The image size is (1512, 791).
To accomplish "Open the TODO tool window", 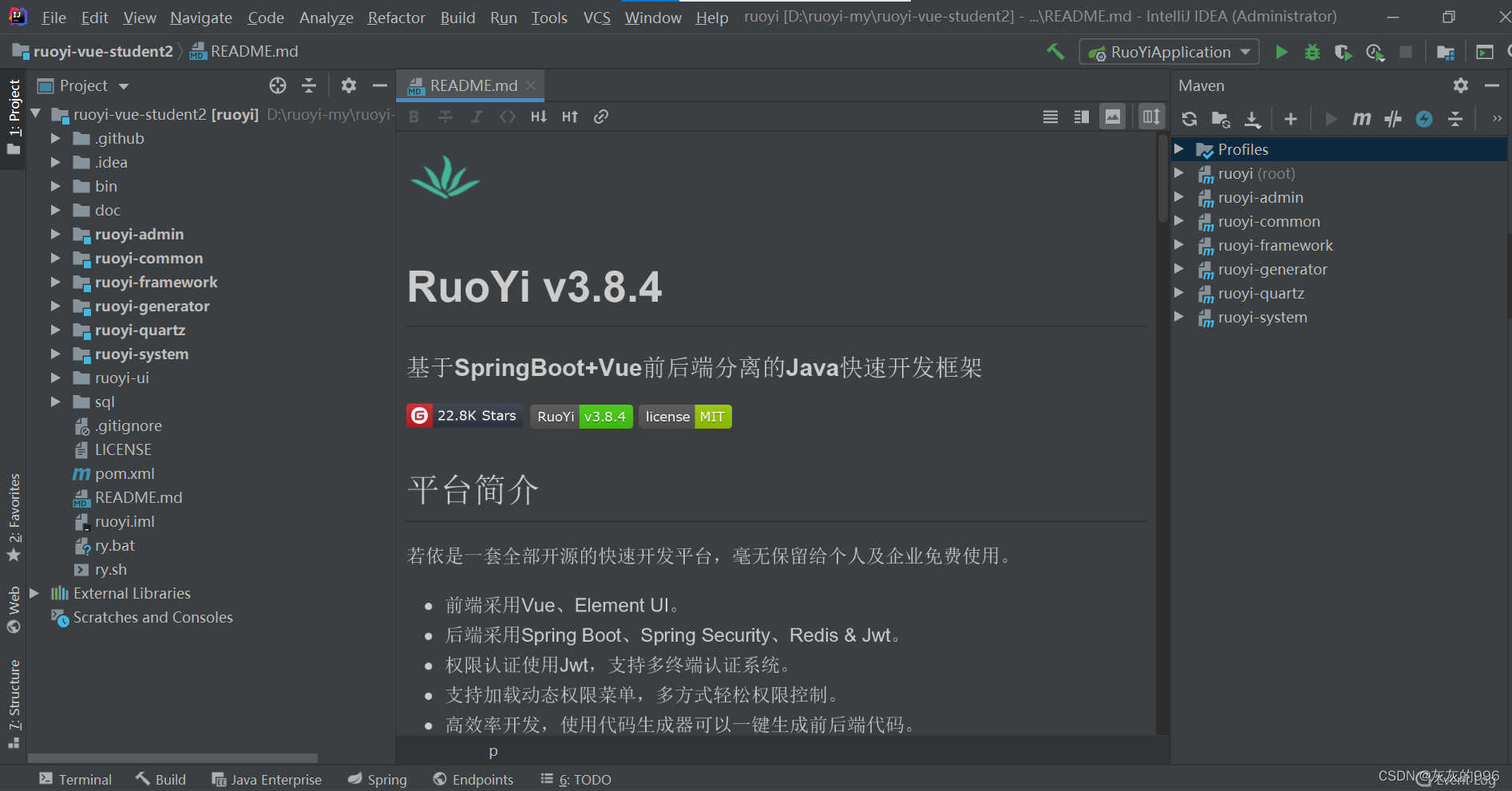I will click(576, 780).
